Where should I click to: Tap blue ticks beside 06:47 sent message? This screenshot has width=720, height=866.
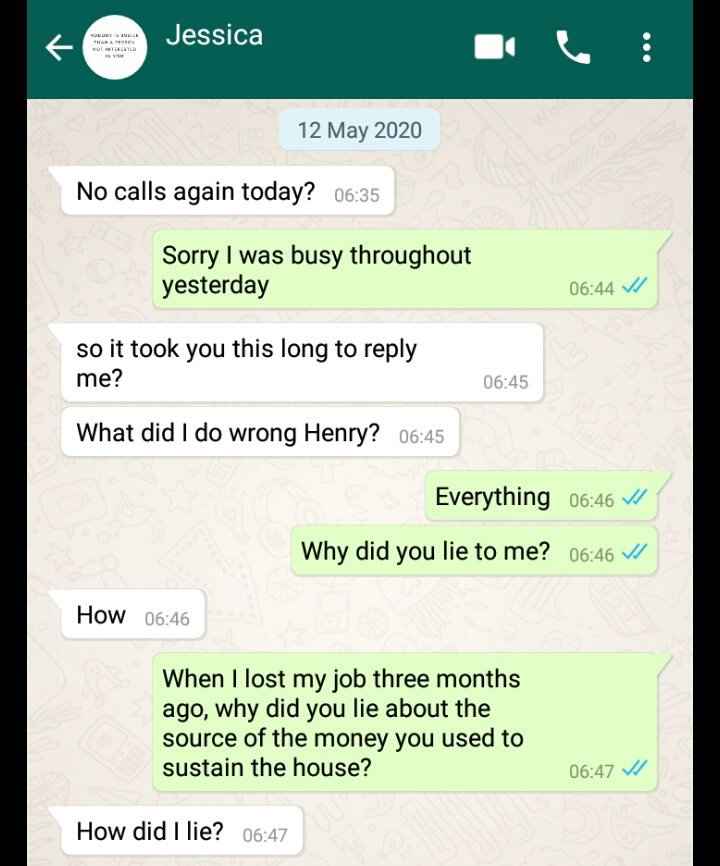tap(633, 769)
